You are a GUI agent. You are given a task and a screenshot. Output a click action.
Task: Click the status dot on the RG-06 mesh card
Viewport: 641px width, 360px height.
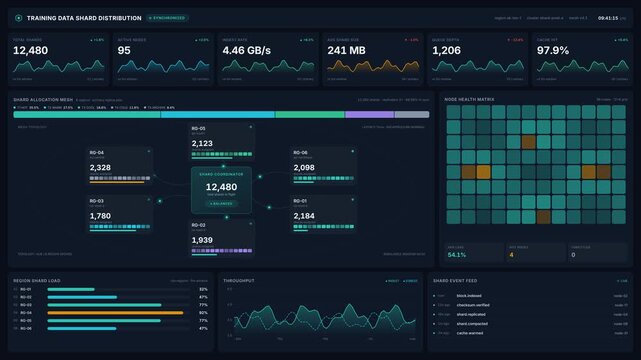point(352,151)
